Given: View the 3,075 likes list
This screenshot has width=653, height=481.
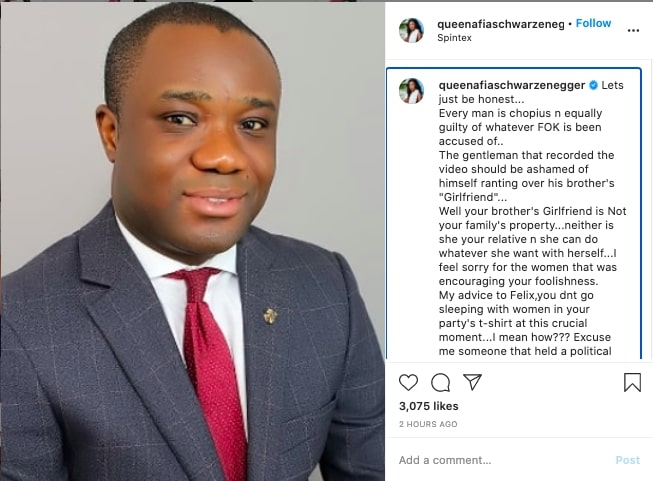Looking at the screenshot, I should (x=429, y=406).
